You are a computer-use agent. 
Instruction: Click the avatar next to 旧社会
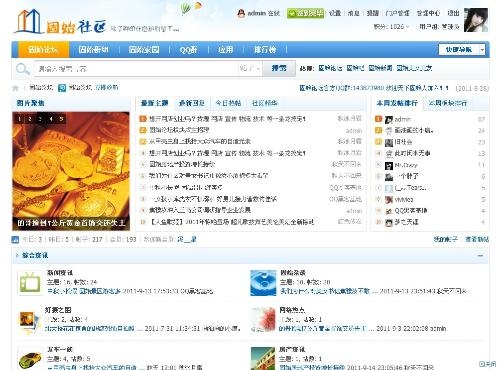pos(389,143)
